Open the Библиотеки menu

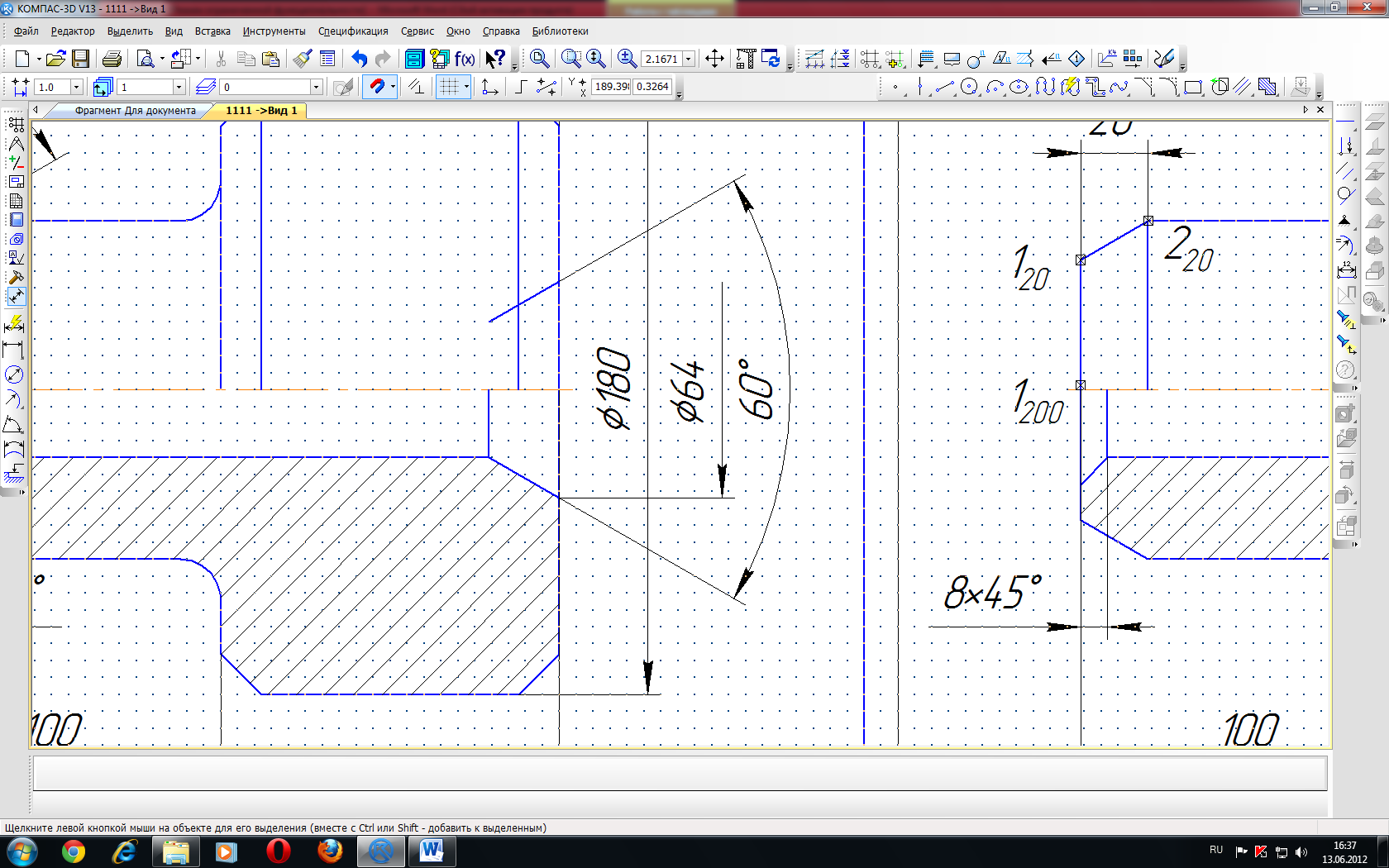click(x=560, y=31)
